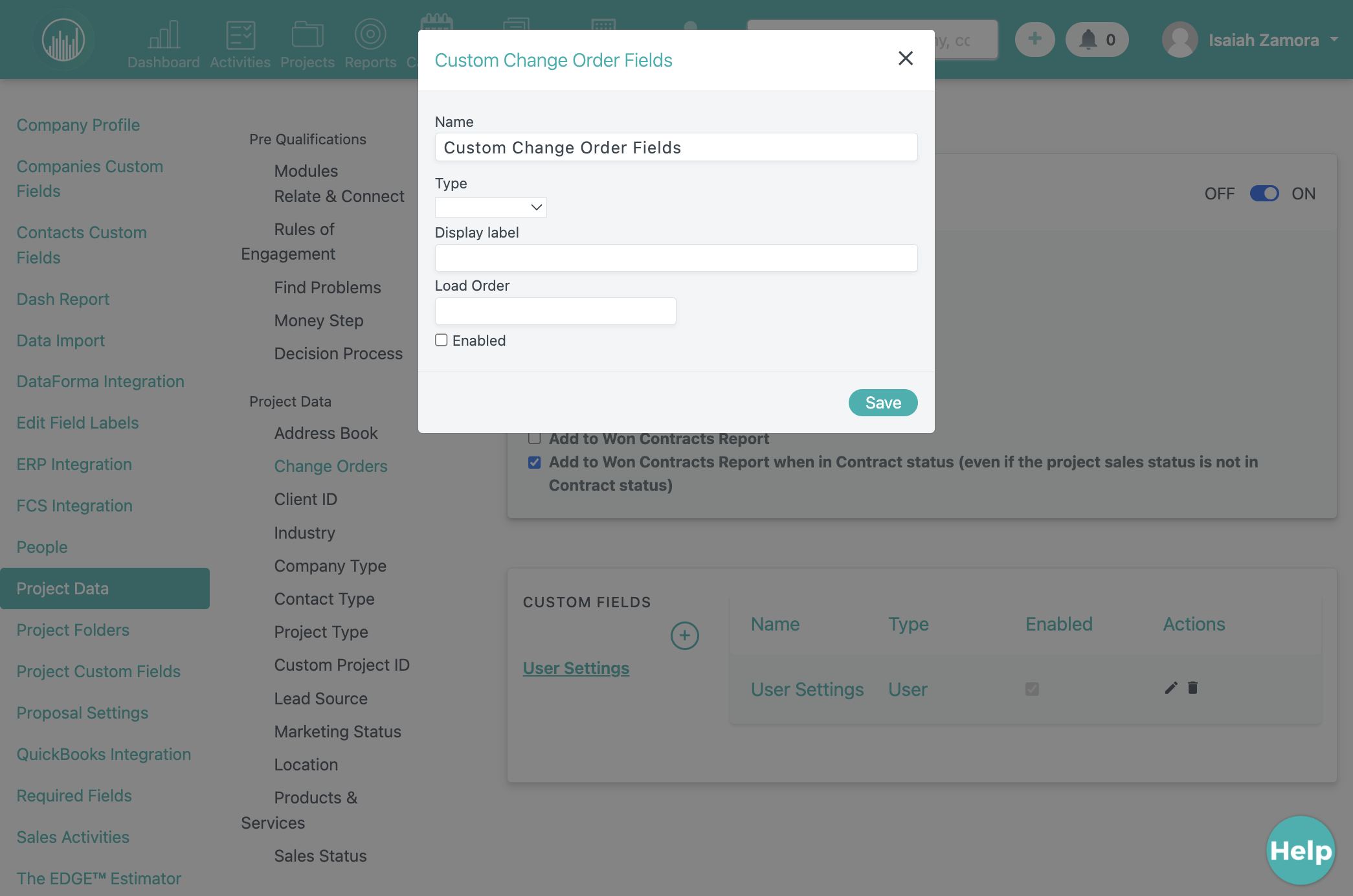Image resolution: width=1353 pixels, height=896 pixels.
Task: Open the notifications bell
Action: 1097,39
